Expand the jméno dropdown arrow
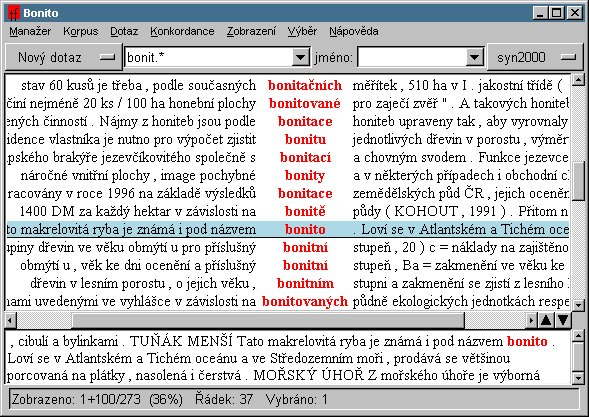Screen dimensions: 589x417 pos(474,57)
